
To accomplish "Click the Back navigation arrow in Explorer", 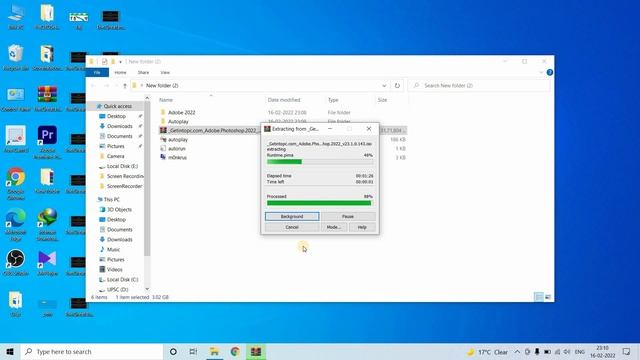I will point(93,86).
